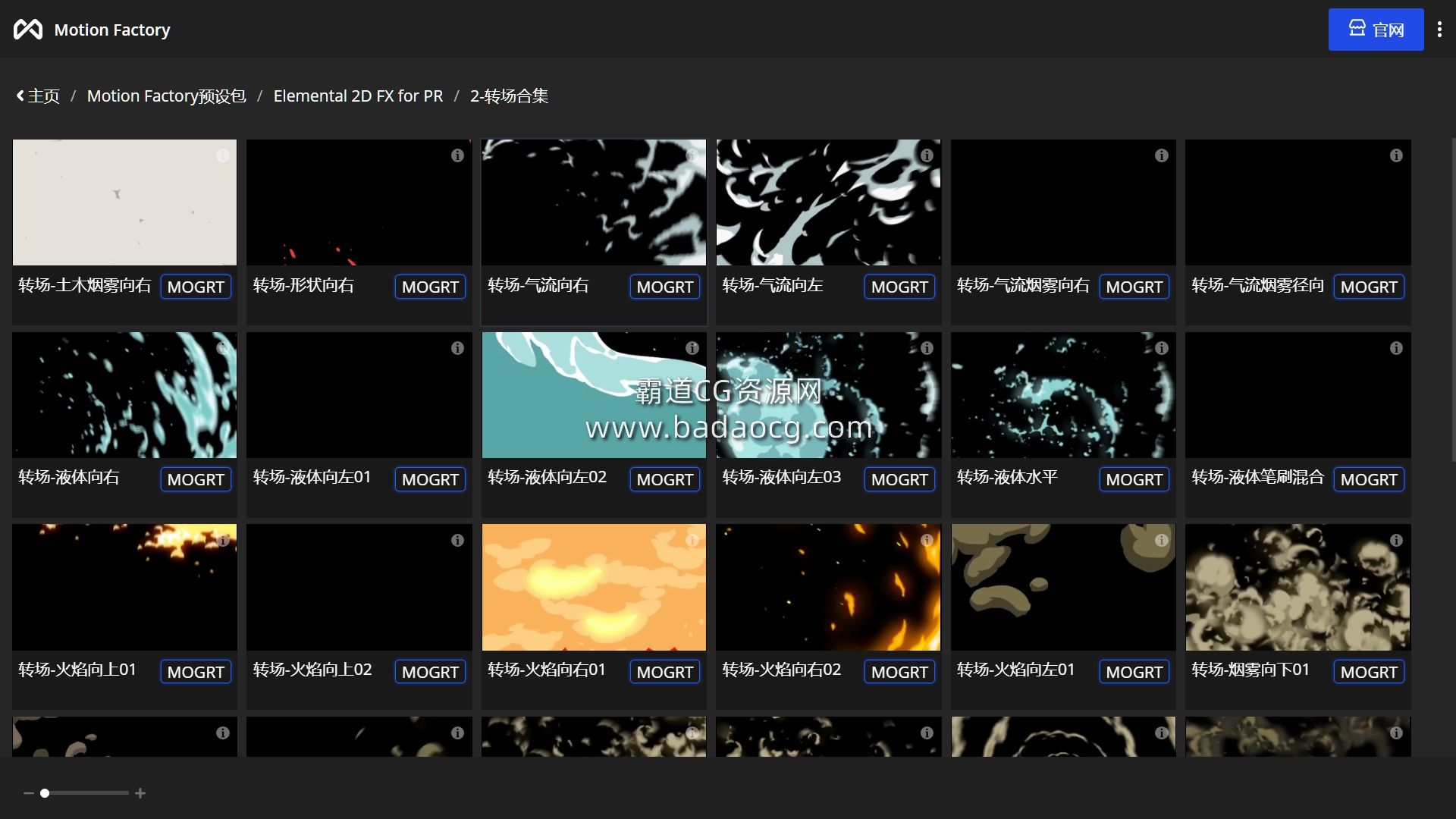Screen dimensions: 1456x819
Task: Show info for 转场-火焰向左01
Action: (1162, 541)
